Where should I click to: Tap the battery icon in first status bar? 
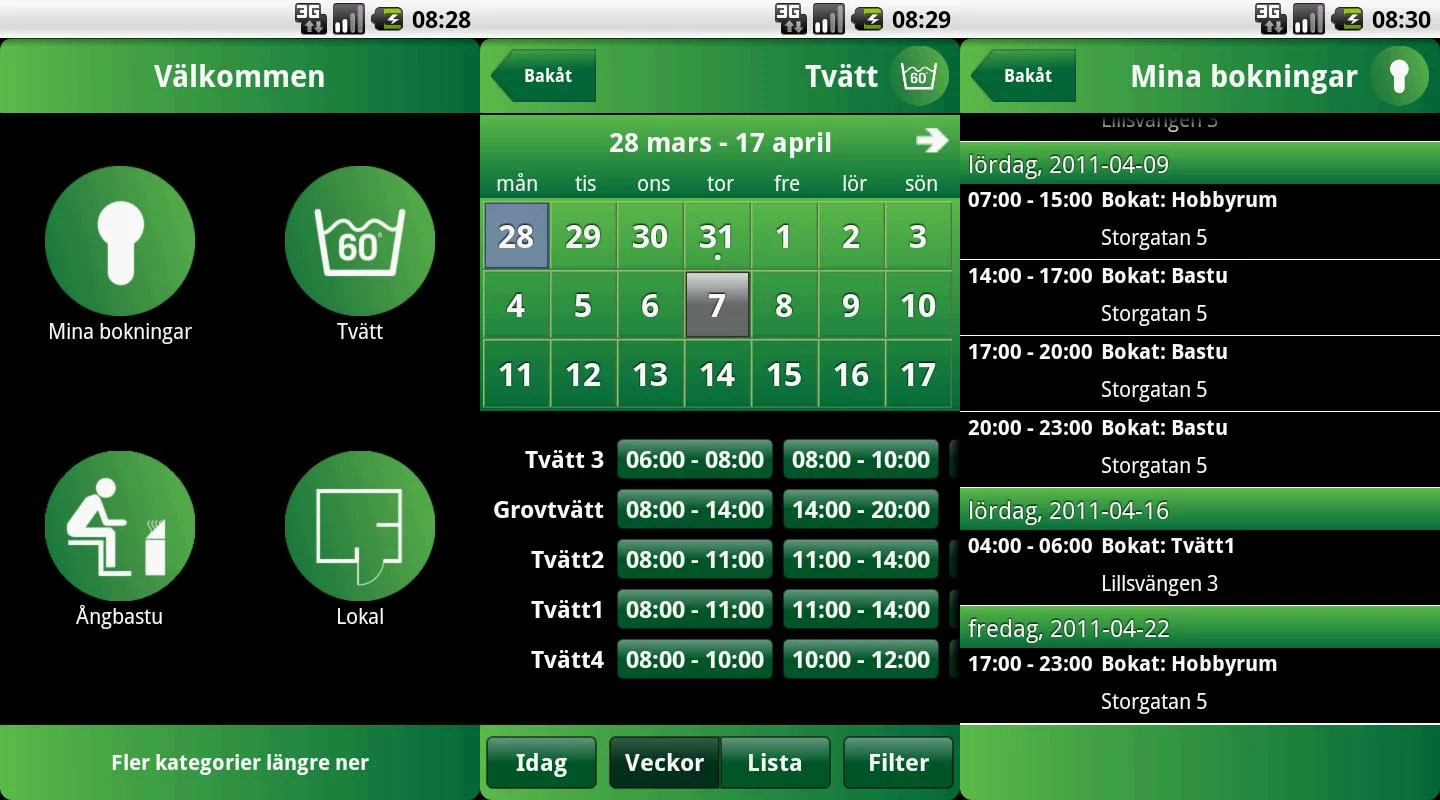pyautogui.click(x=387, y=19)
